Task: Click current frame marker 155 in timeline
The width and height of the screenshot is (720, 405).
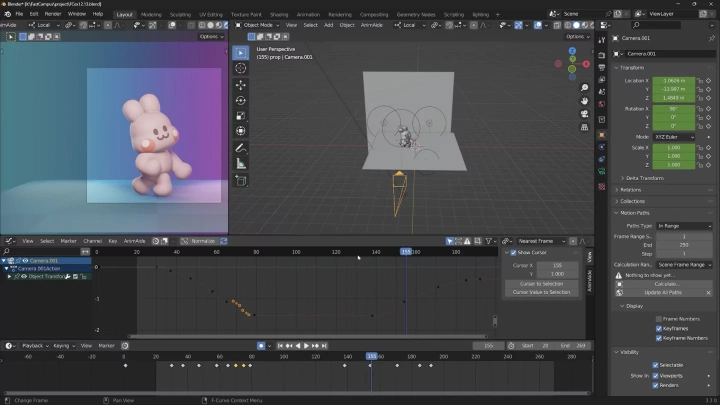Action: tap(371, 356)
